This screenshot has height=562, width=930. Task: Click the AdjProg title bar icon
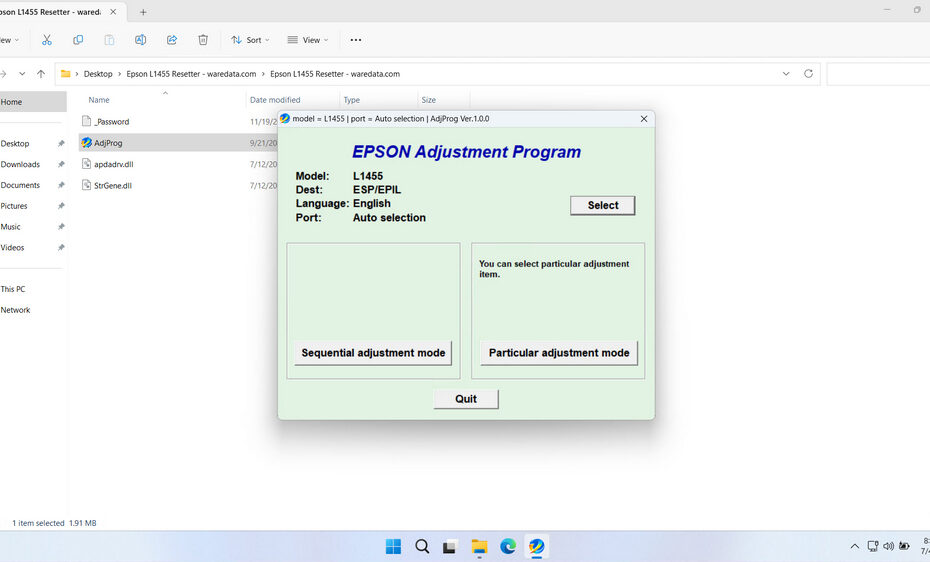[285, 119]
